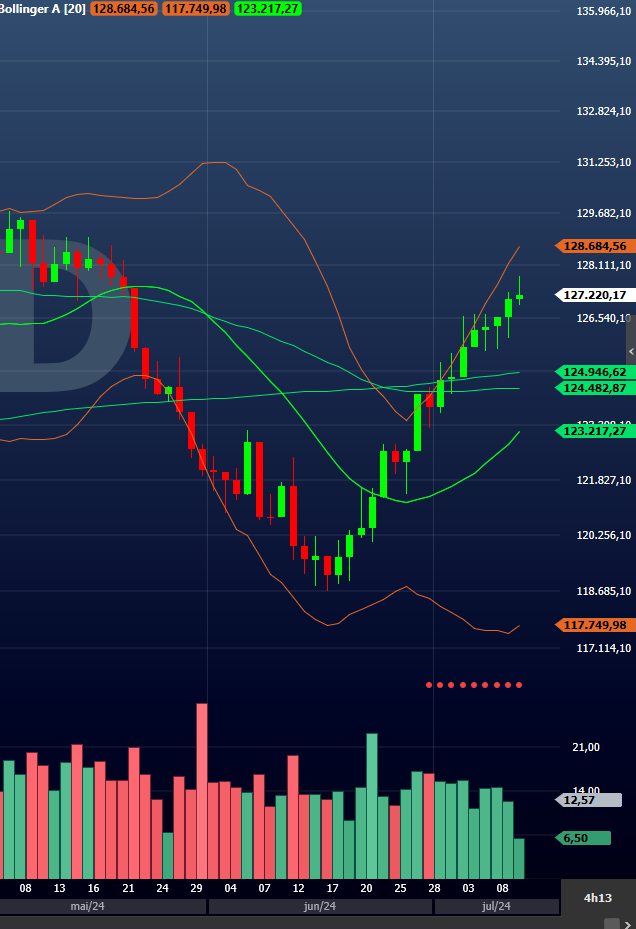Click date label 13 on time axis

[59, 888]
